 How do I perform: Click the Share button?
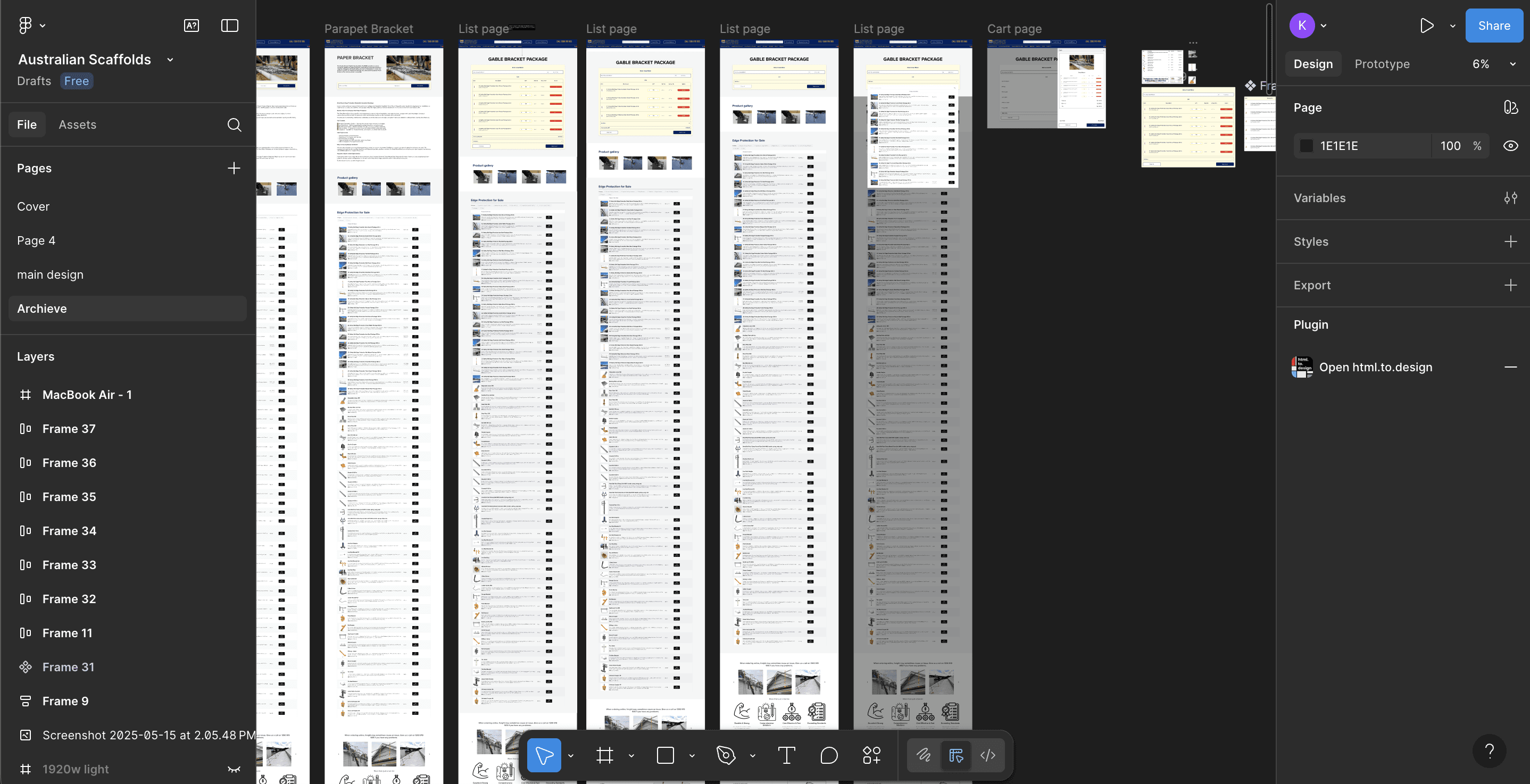point(1494,26)
